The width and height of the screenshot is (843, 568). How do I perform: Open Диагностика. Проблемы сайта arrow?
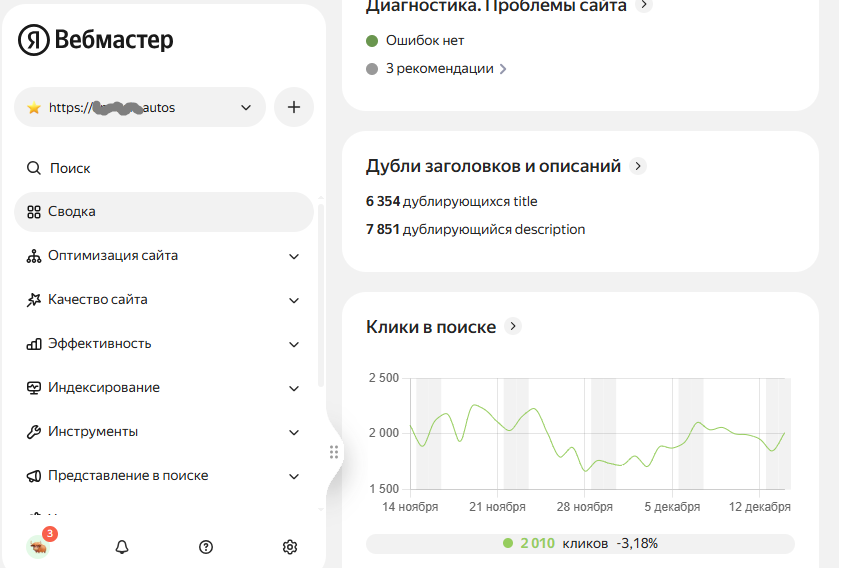coord(644,5)
